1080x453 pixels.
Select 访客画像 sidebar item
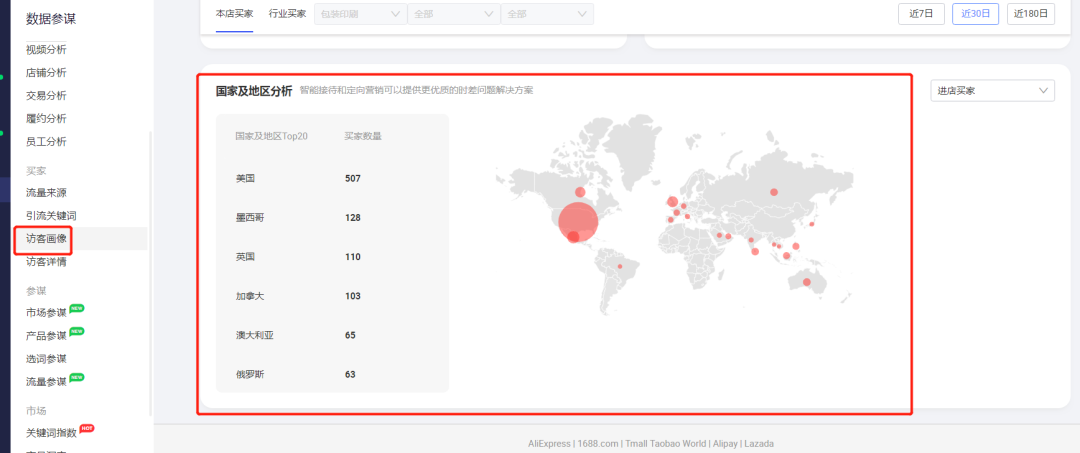click(46, 239)
